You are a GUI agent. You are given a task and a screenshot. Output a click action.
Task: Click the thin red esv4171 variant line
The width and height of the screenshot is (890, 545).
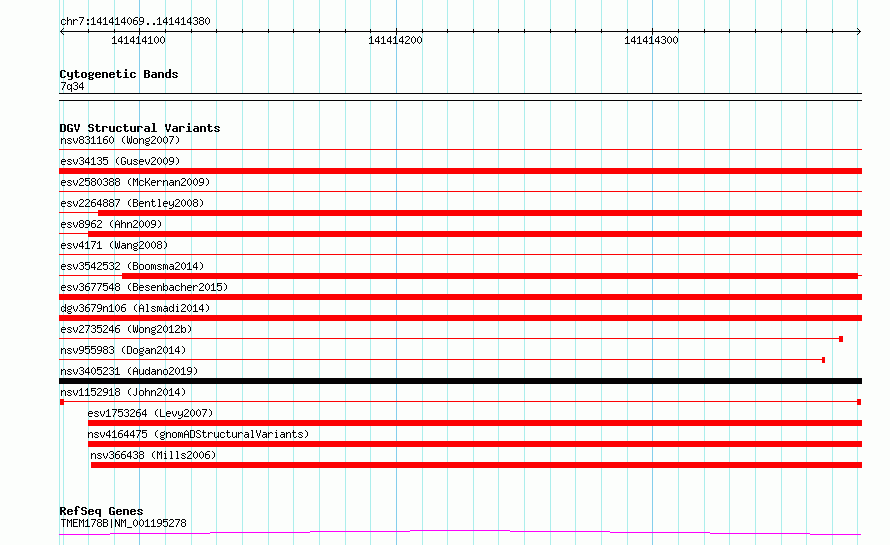(460, 254)
